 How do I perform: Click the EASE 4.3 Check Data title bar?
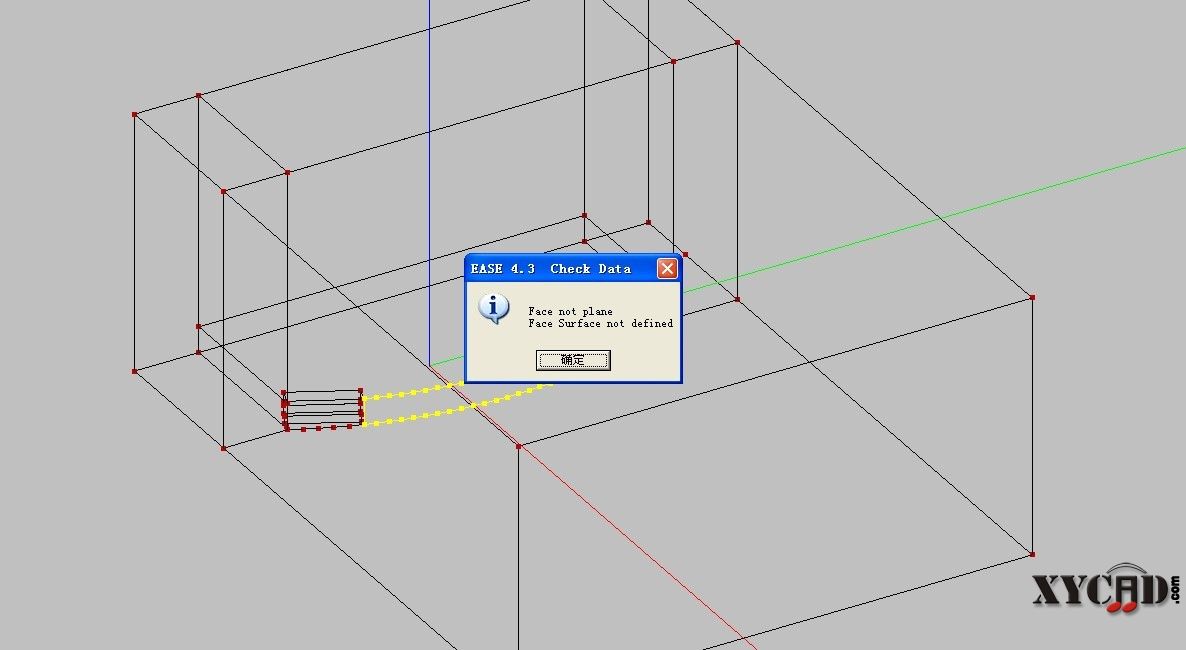pyautogui.click(x=573, y=269)
